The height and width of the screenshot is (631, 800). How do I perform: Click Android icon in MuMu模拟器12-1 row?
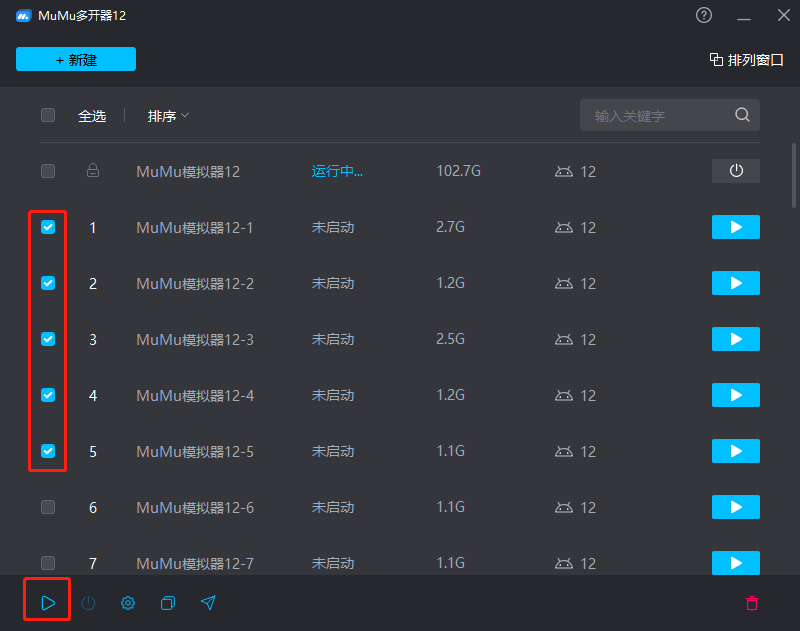point(564,228)
